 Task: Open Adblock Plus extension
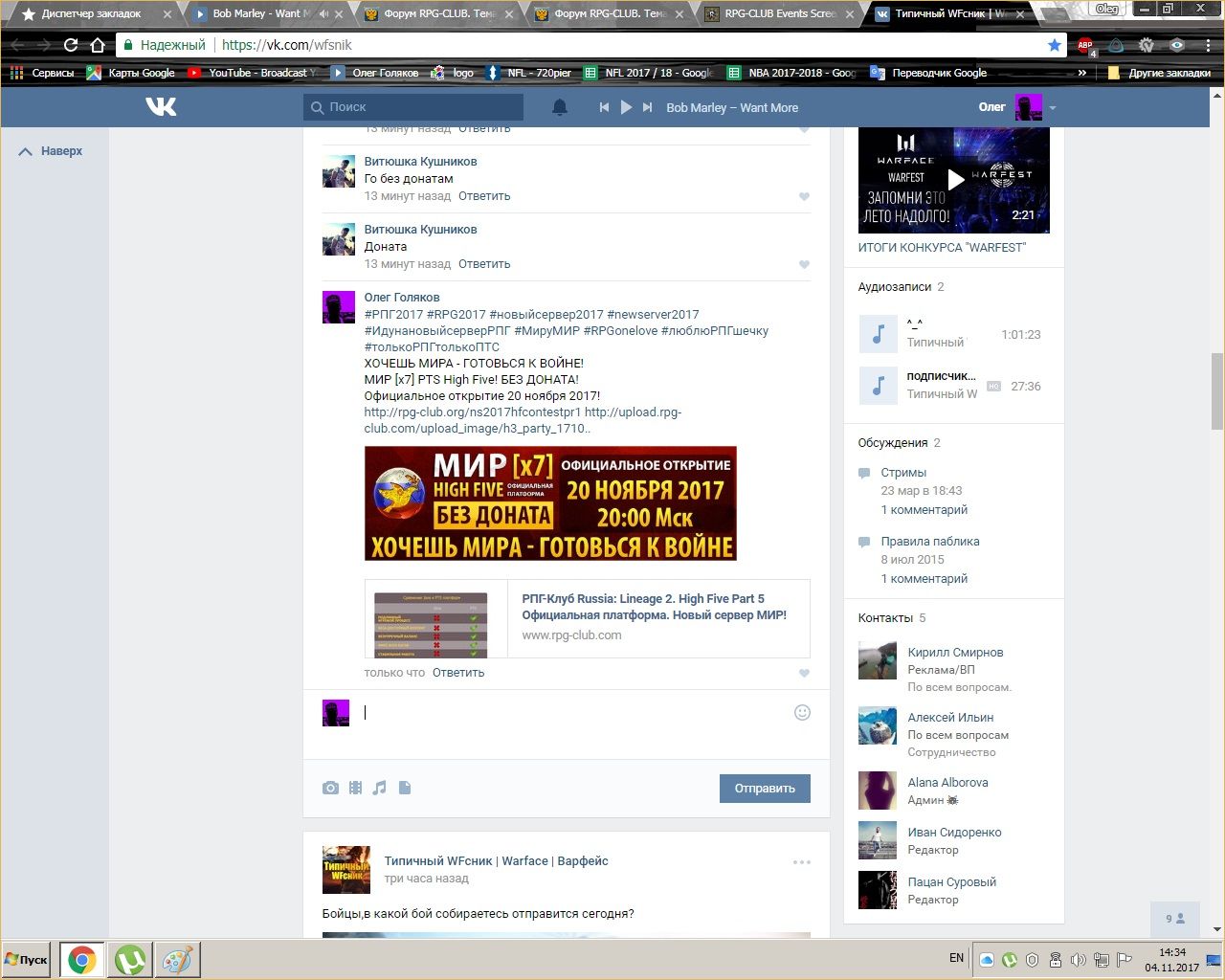[1085, 45]
